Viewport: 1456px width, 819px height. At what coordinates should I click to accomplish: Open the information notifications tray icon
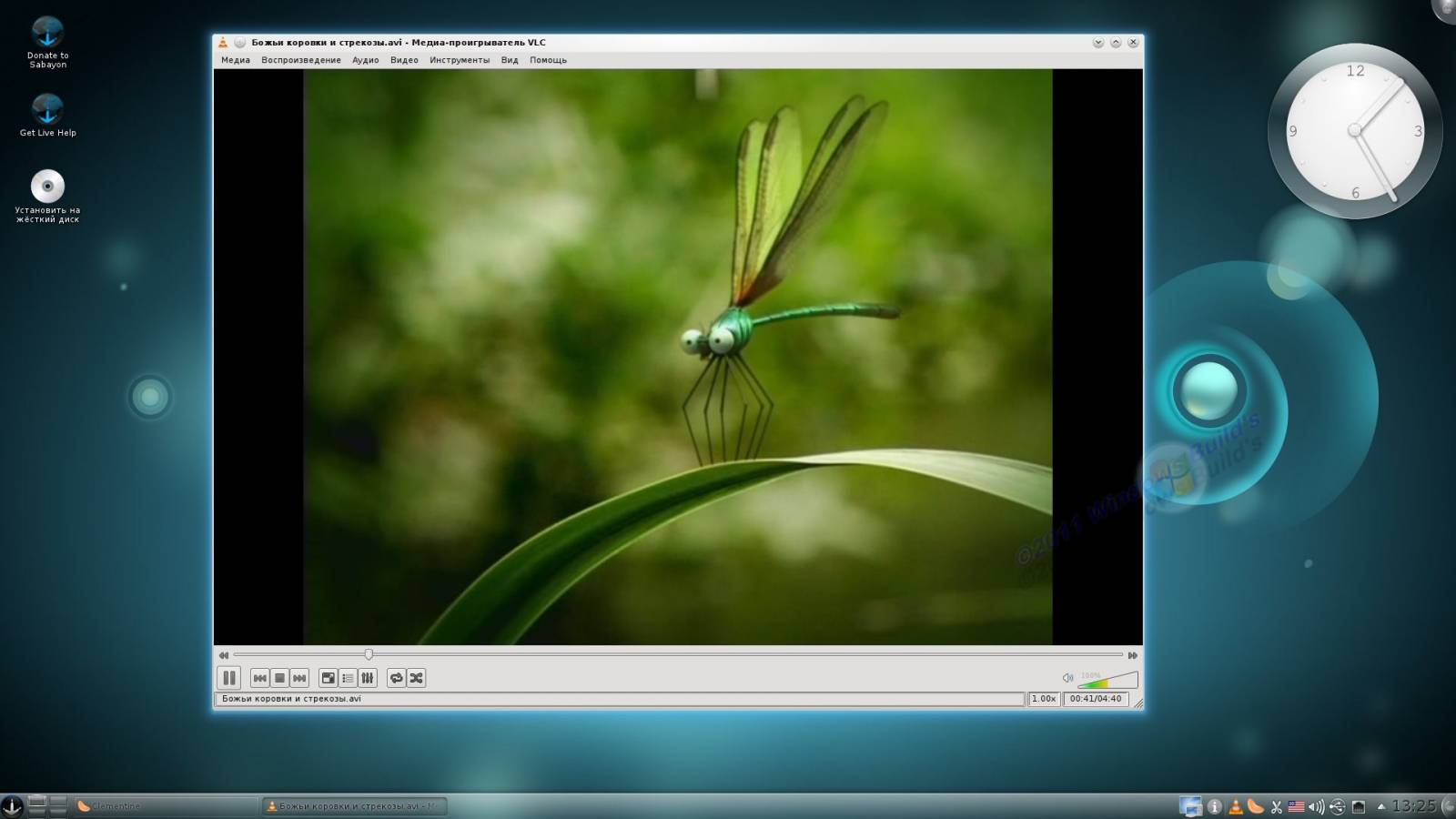(1214, 806)
